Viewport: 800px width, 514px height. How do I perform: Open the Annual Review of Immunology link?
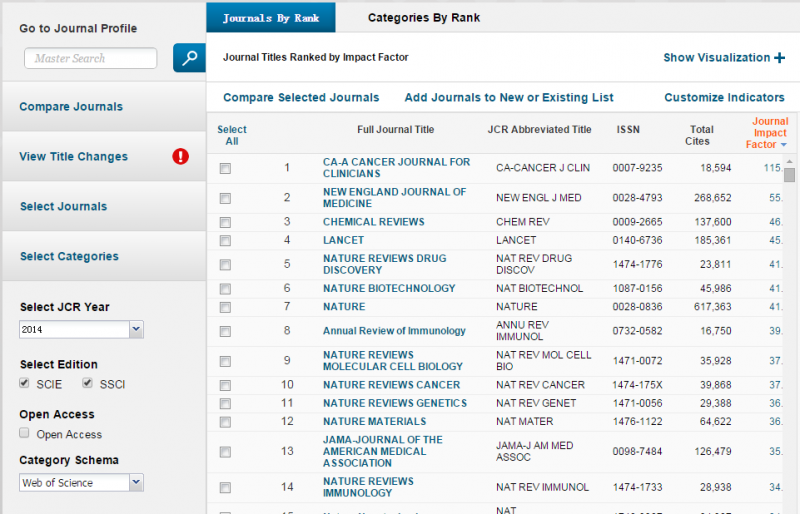click(394, 331)
